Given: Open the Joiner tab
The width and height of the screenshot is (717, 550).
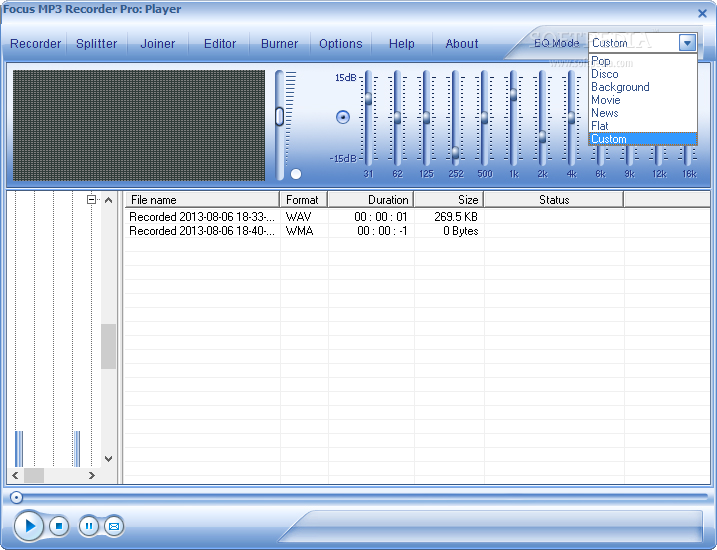Looking at the screenshot, I should [158, 44].
